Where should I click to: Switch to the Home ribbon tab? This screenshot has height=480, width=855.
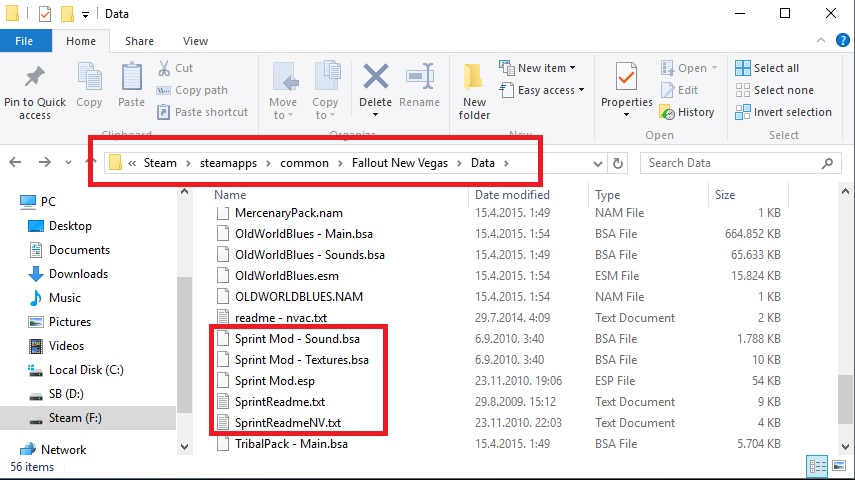click(x=81, y=41)
